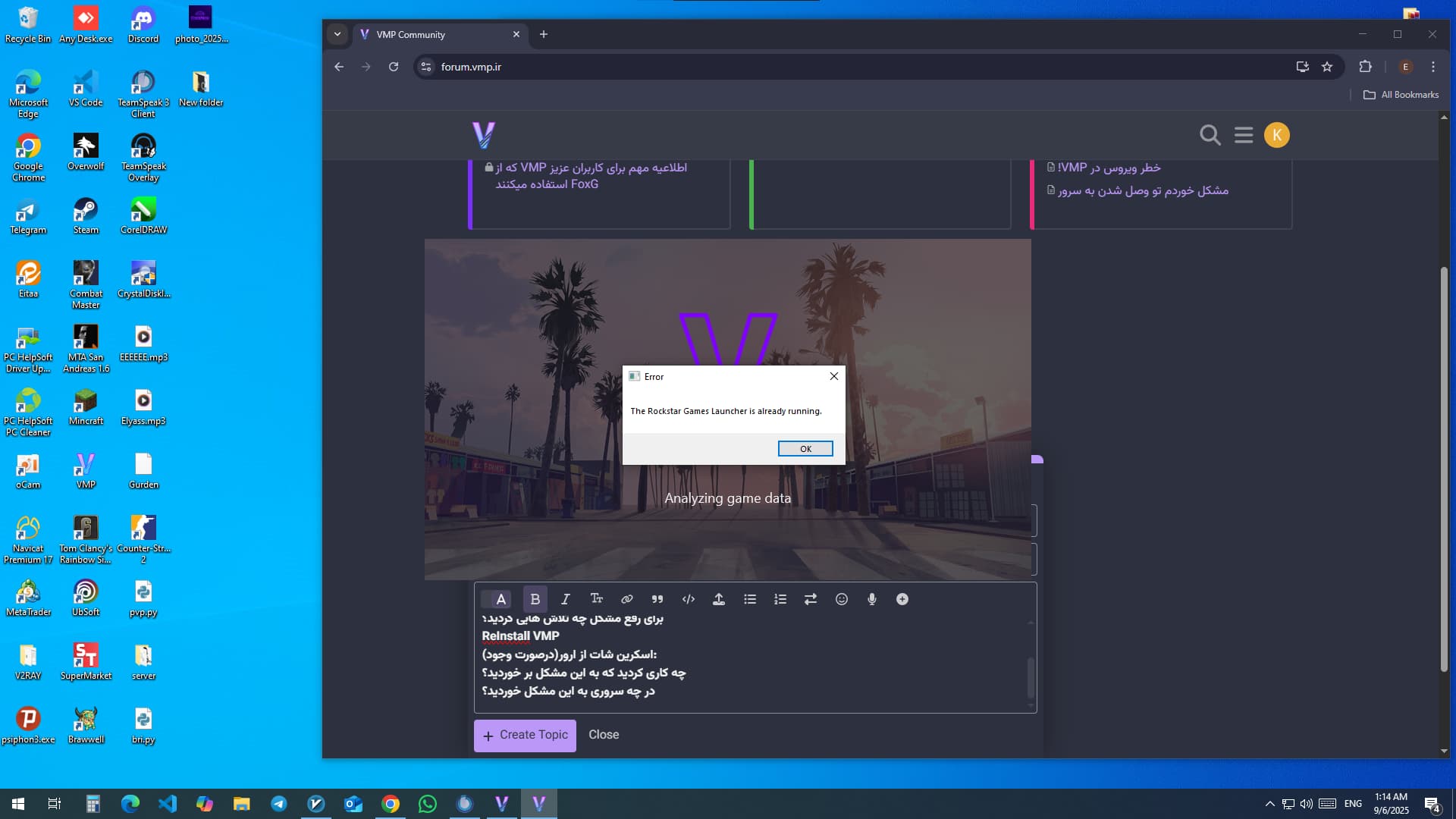The image size is (1456, 819).
Task: Insert a code block with the code icon
Action: 688,599
